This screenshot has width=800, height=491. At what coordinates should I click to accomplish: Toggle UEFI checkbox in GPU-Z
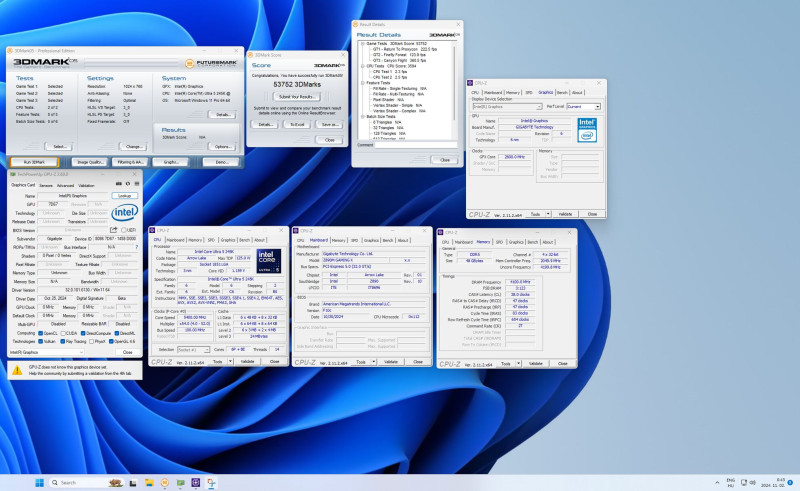123,230
